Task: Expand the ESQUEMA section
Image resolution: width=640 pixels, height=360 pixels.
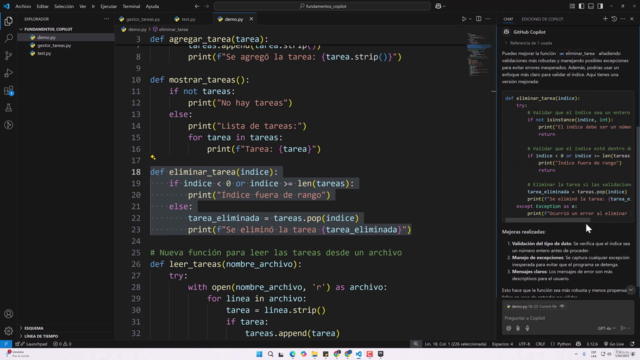Action: (33, 328)
